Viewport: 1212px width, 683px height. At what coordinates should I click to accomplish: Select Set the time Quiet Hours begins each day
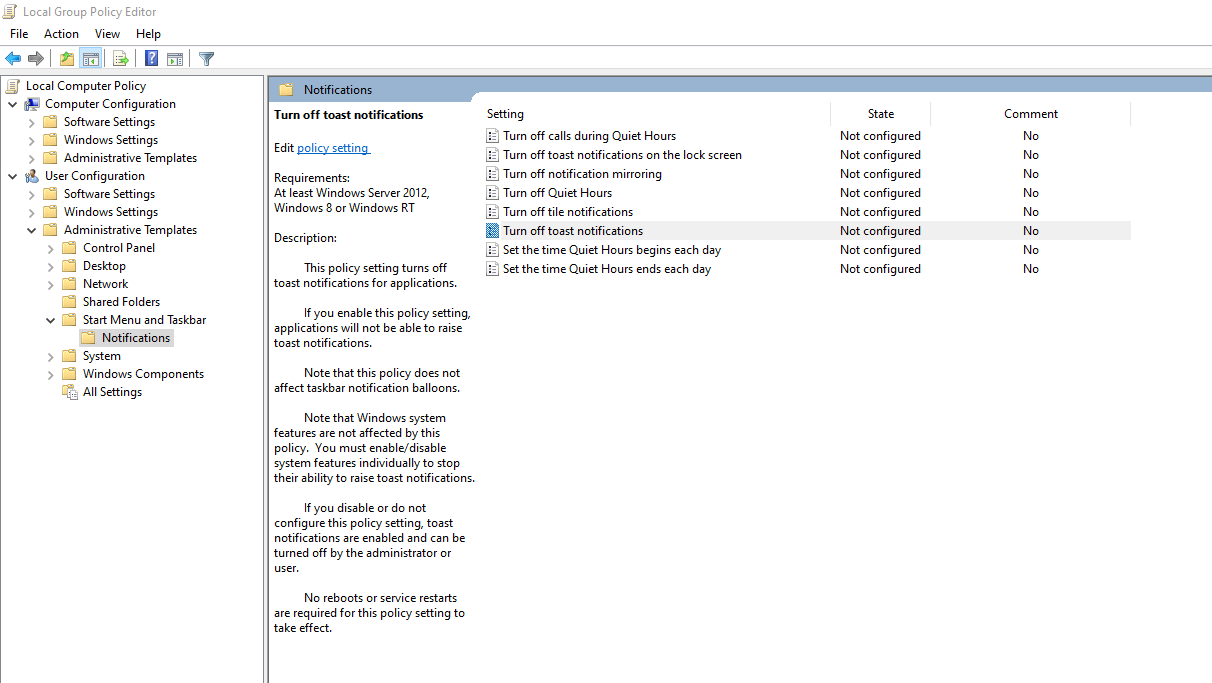coord(612,250)
